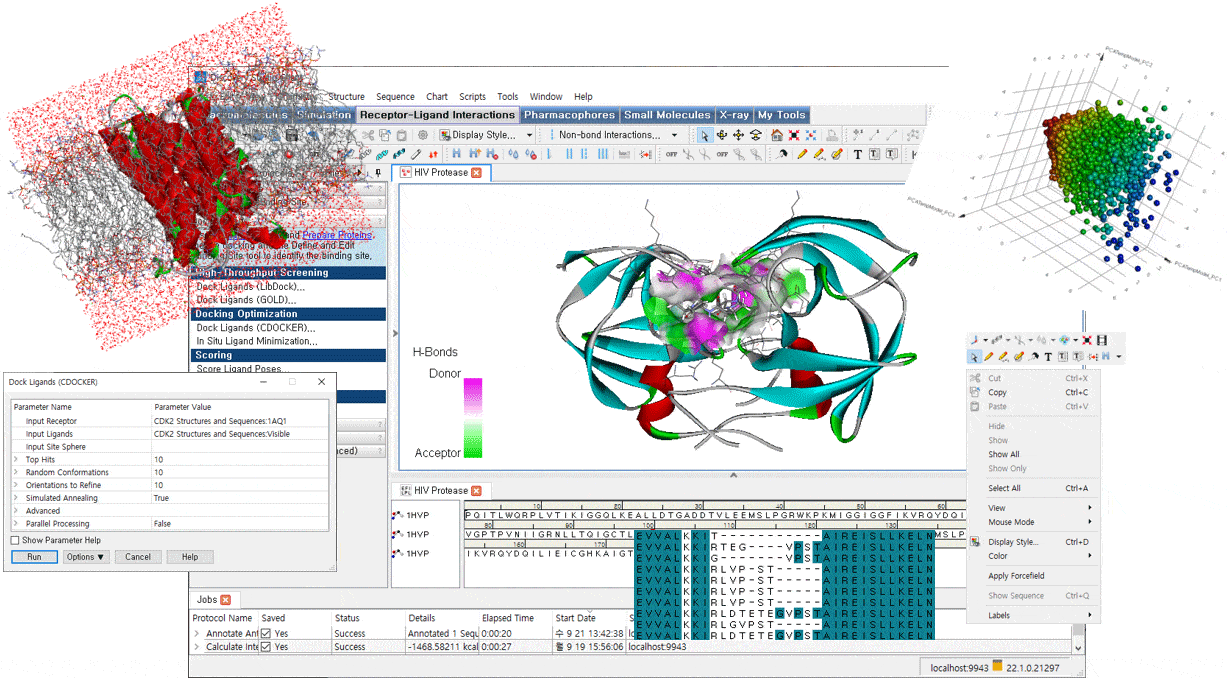Select the Text label T tool in main toolbar
The width and height of the screenshot is (1227, 678).
(x=857, y=154)
